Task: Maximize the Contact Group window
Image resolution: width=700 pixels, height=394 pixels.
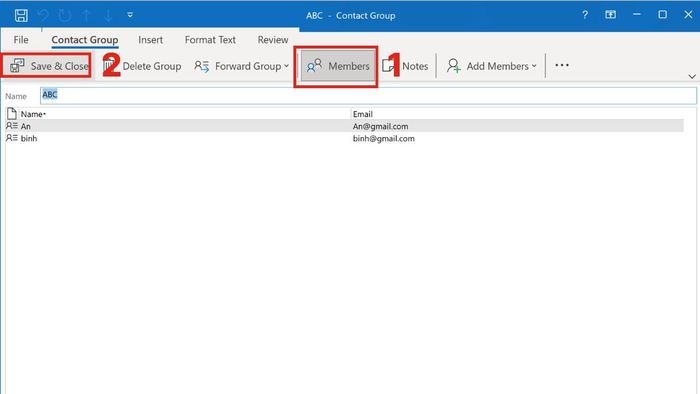Action: [662, 15]
